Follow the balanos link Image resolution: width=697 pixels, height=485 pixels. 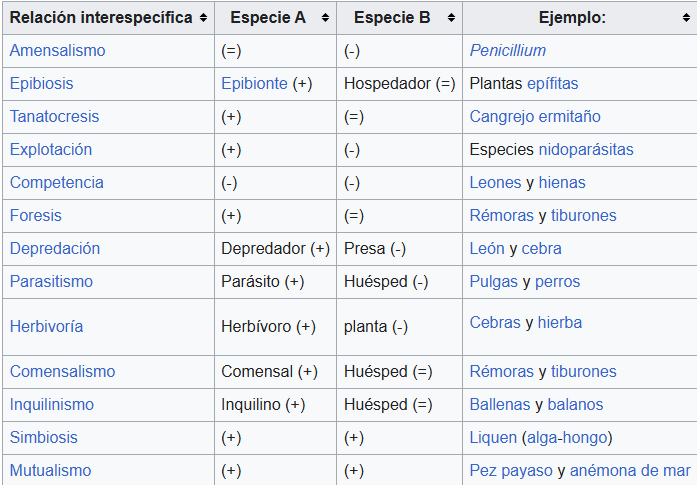575,405
